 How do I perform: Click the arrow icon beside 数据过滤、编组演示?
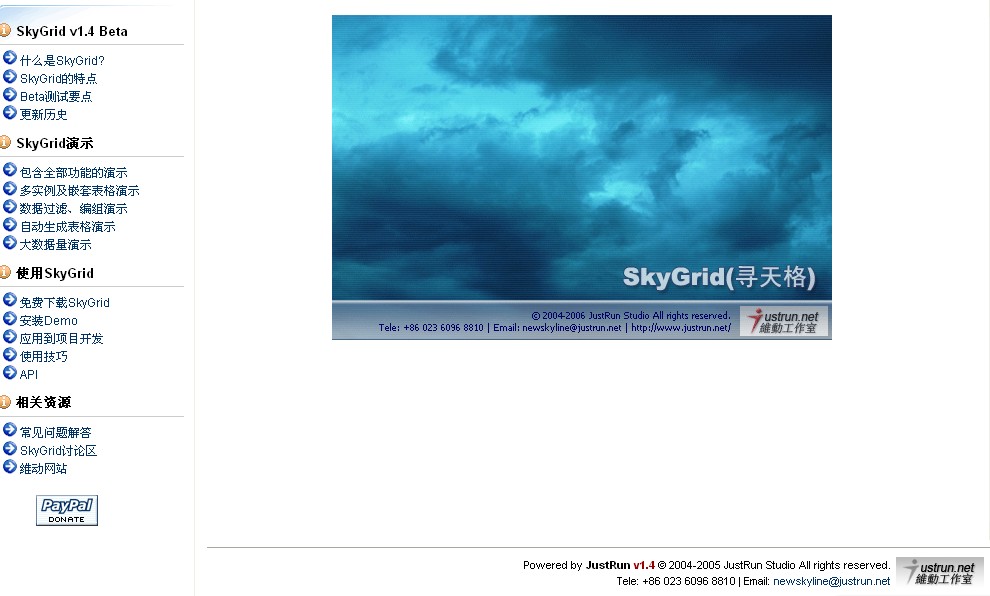9,206
